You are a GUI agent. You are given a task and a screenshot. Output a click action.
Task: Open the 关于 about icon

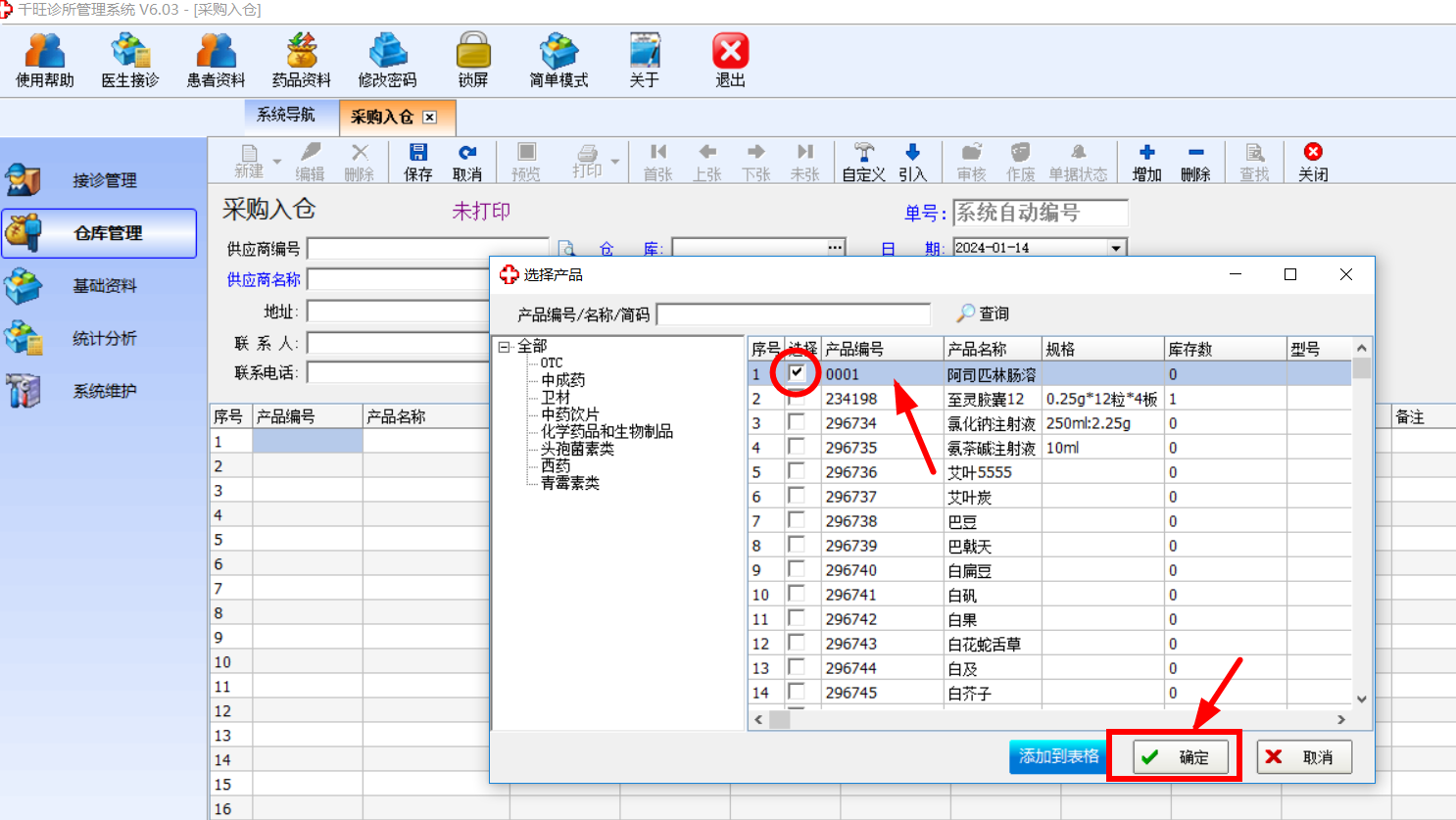[x=644, y=60]
